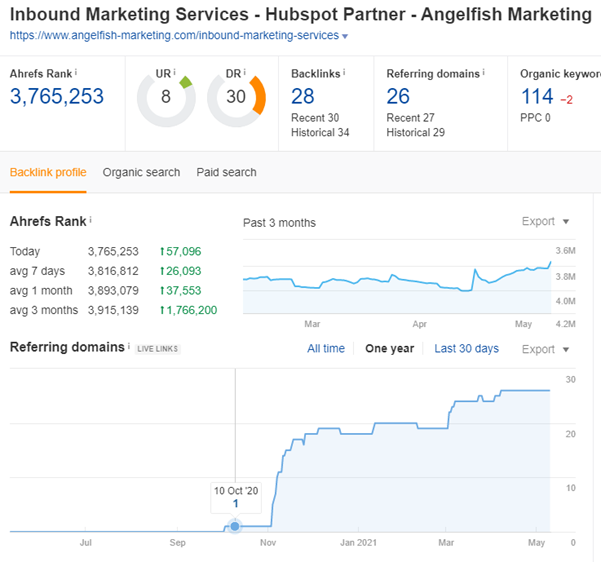Click the DR info icon
This screenshot has width=601, height=562.
point(245,72)
